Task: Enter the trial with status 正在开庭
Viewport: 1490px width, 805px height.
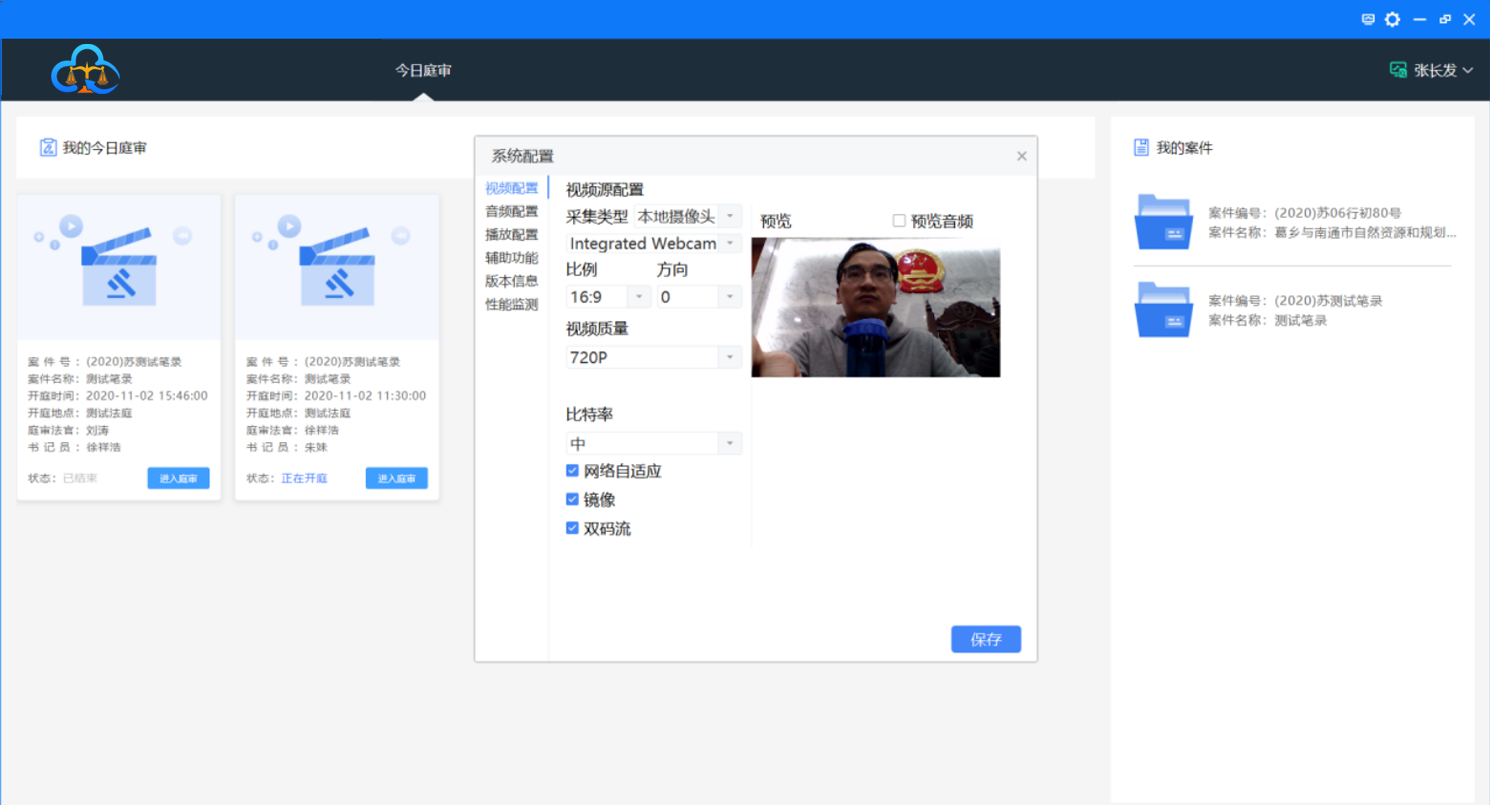Action: pyautogui.click(x=396, y=479)
